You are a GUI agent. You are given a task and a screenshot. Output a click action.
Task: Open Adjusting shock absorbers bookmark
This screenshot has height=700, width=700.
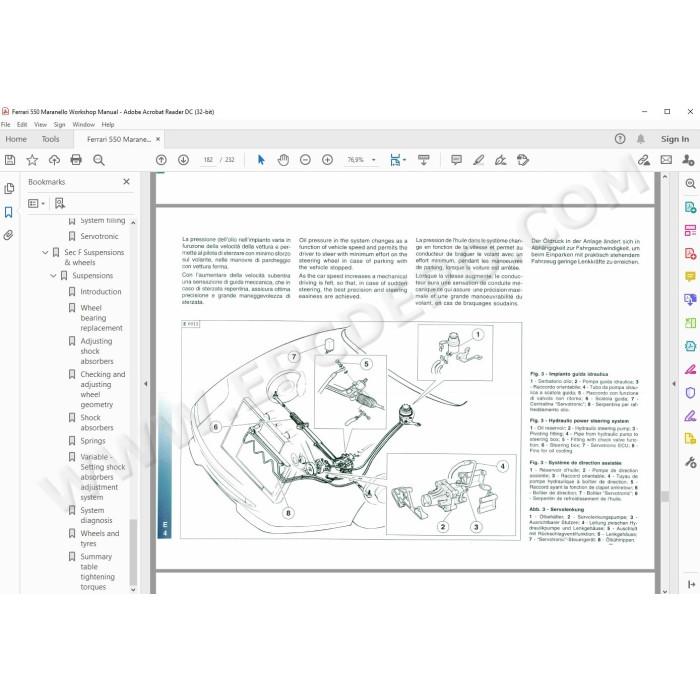tap(96, 351)
